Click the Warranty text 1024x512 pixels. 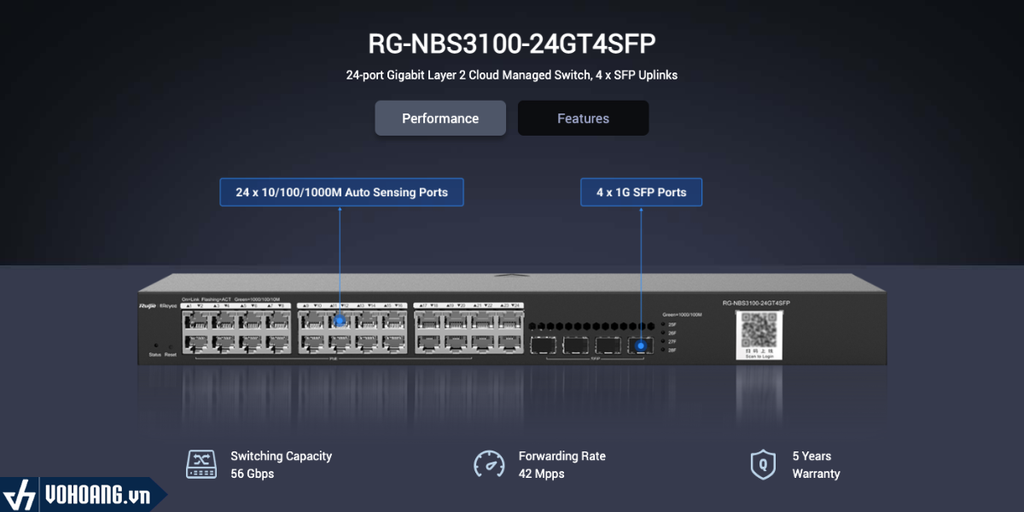816,473
